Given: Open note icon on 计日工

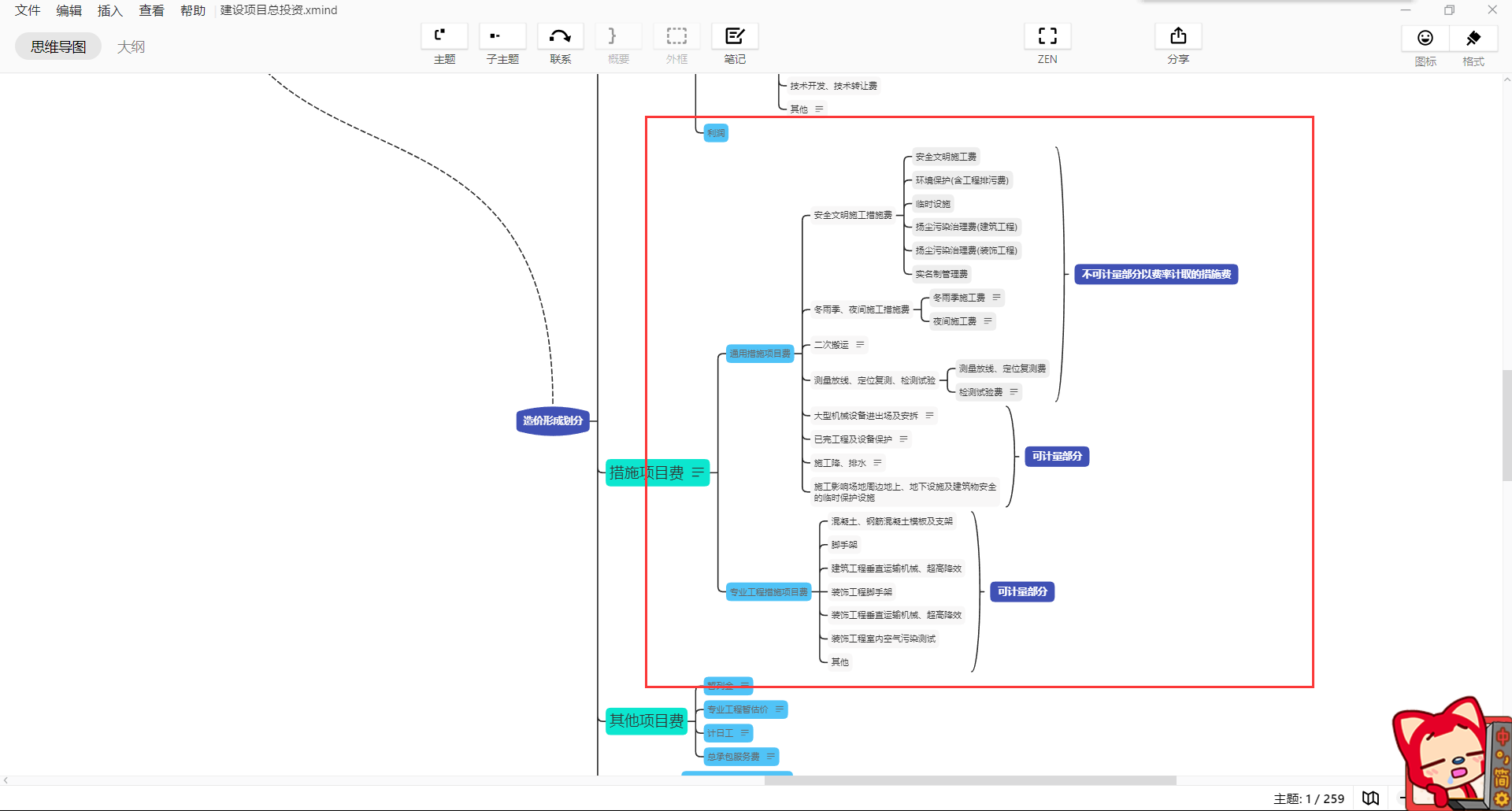Looking at the screenshot, I should click(x=745, y=733).
